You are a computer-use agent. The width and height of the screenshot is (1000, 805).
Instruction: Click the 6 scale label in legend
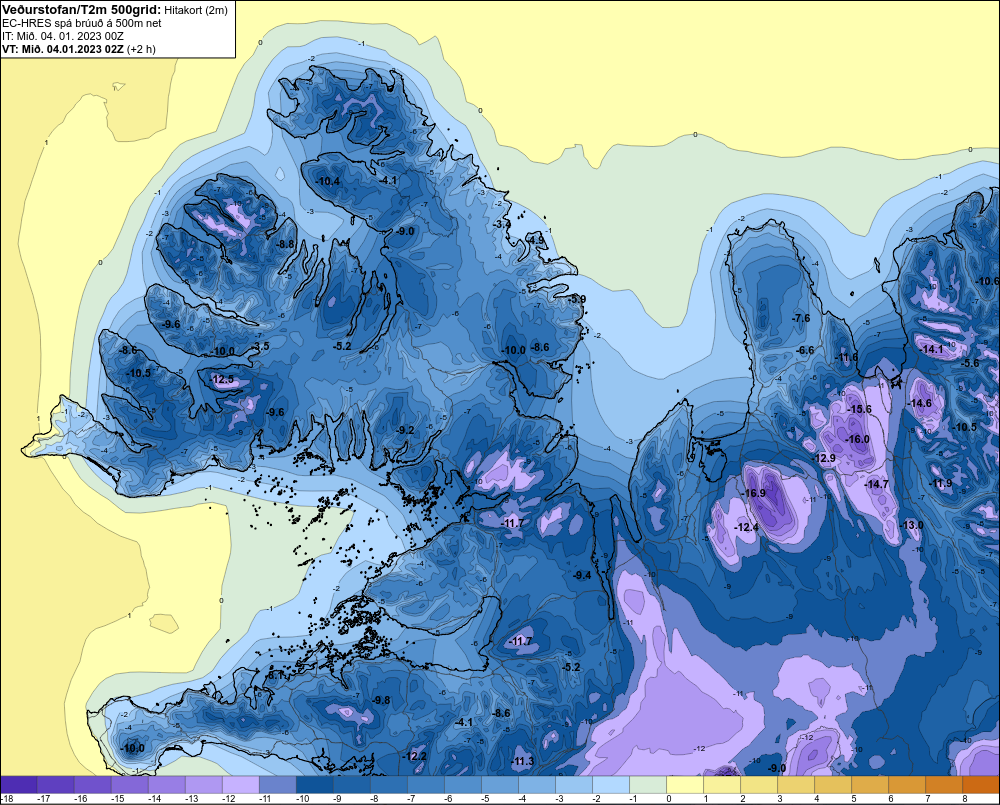click(x=891, y=799)
